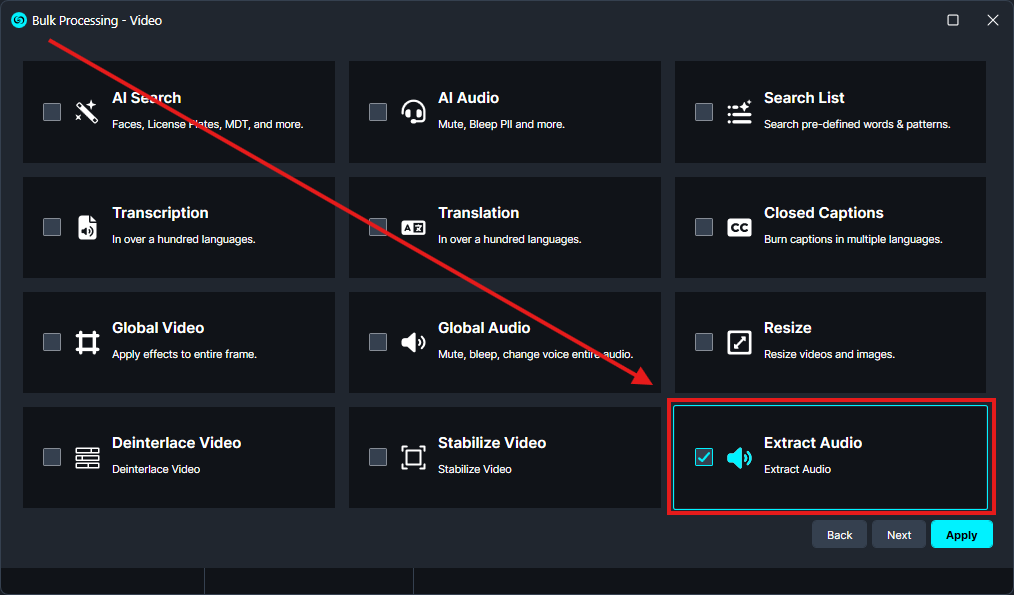Return with the Back button
Screen dimensions: 1014x595
tap(839, 535)
